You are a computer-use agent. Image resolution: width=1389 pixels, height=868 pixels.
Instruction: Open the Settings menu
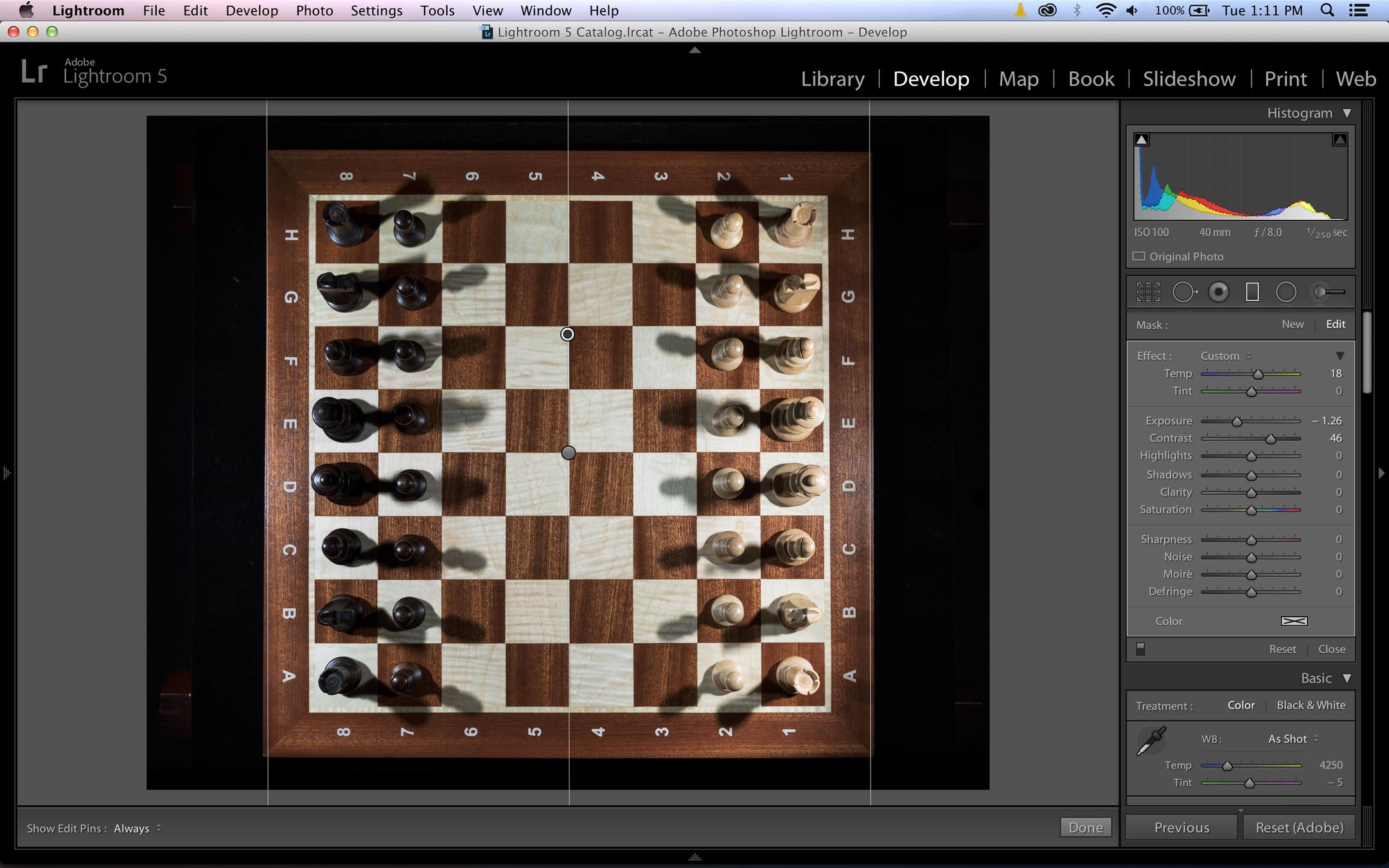coord(376,11)
